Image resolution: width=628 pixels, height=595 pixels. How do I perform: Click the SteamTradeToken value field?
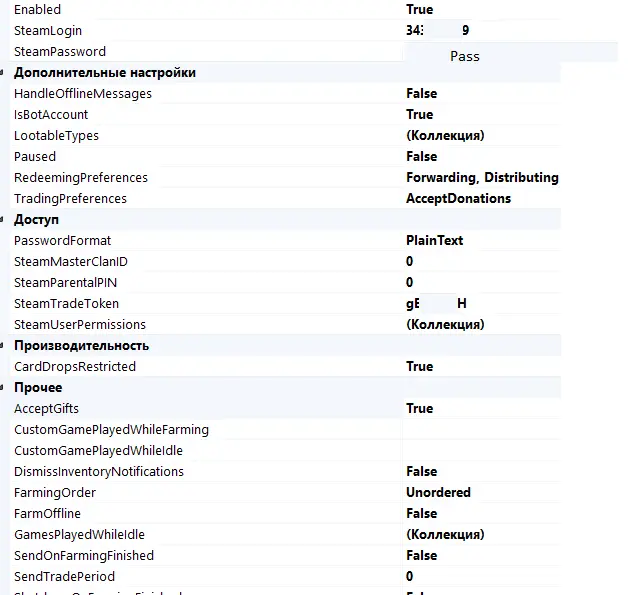tap(482, 304)
